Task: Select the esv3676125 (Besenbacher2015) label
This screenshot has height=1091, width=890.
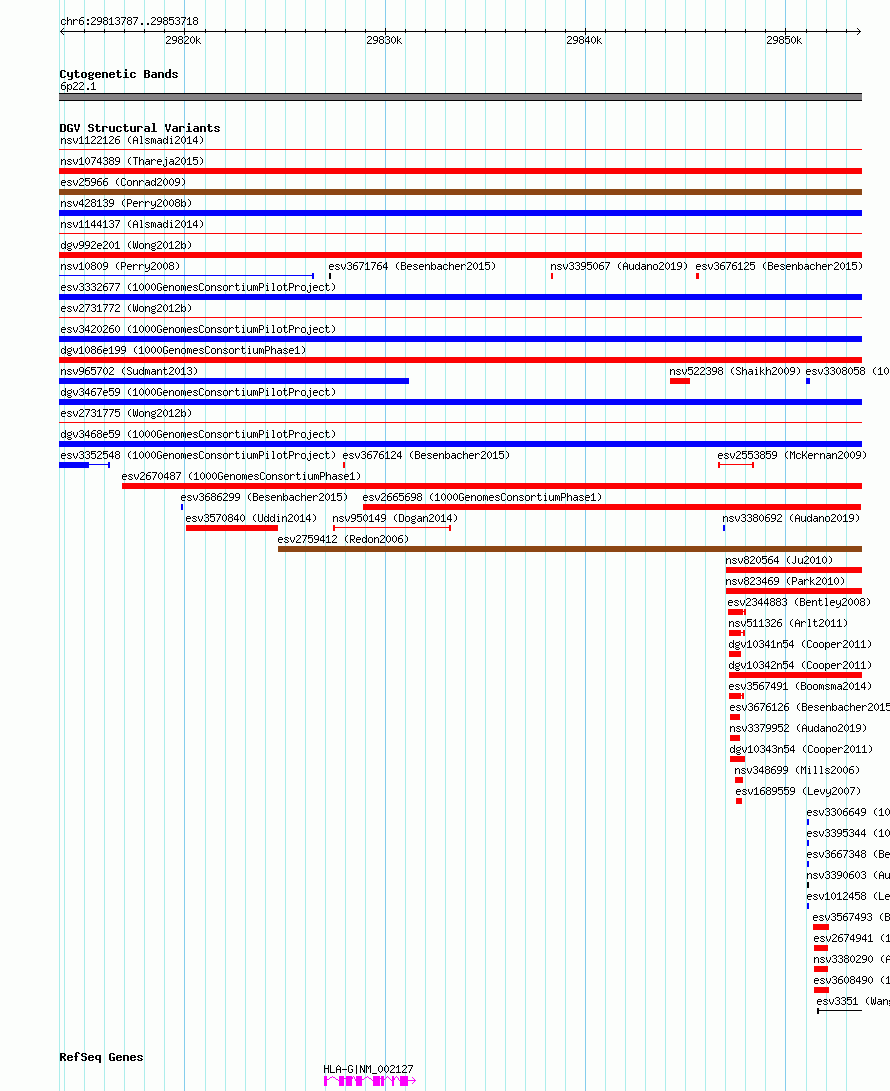Action: click(779, 266)
